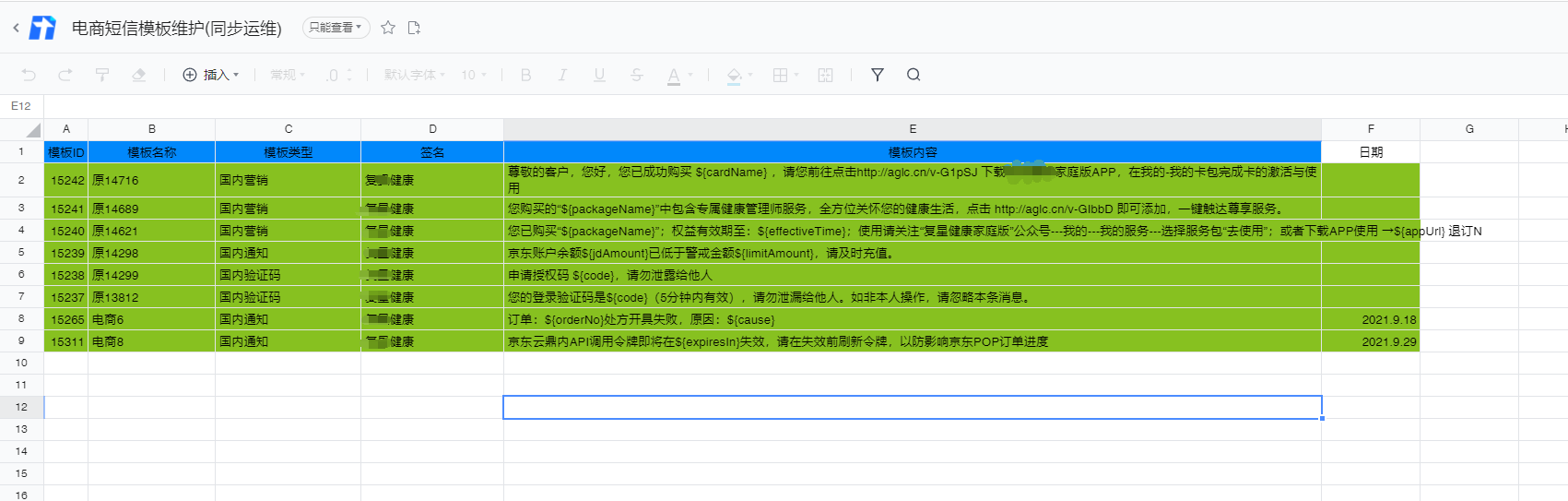Screen dimensions: 1568x501
Task: Click the decimal places stepper
Action: 338,75
